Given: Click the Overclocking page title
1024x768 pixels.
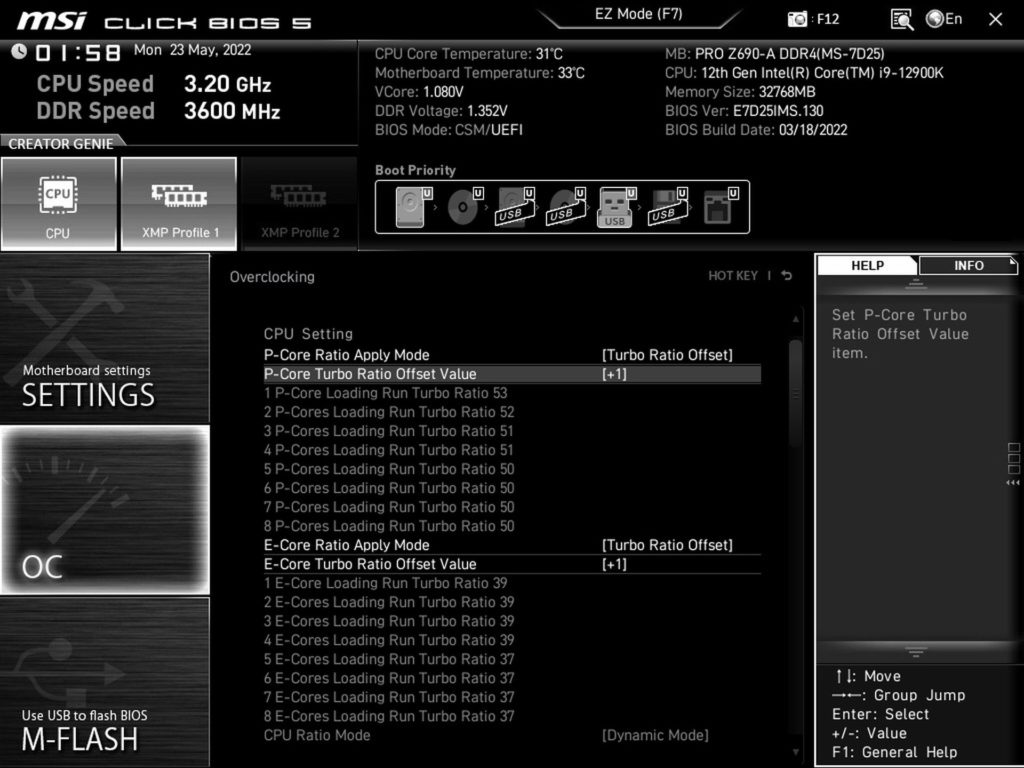Looking at the screenshot, I should click(x=272, y=277).
